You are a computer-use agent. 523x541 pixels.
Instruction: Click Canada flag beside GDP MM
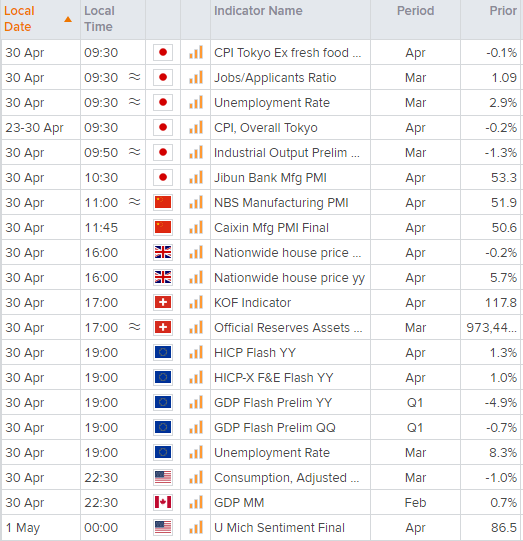(x=163, y=502)
